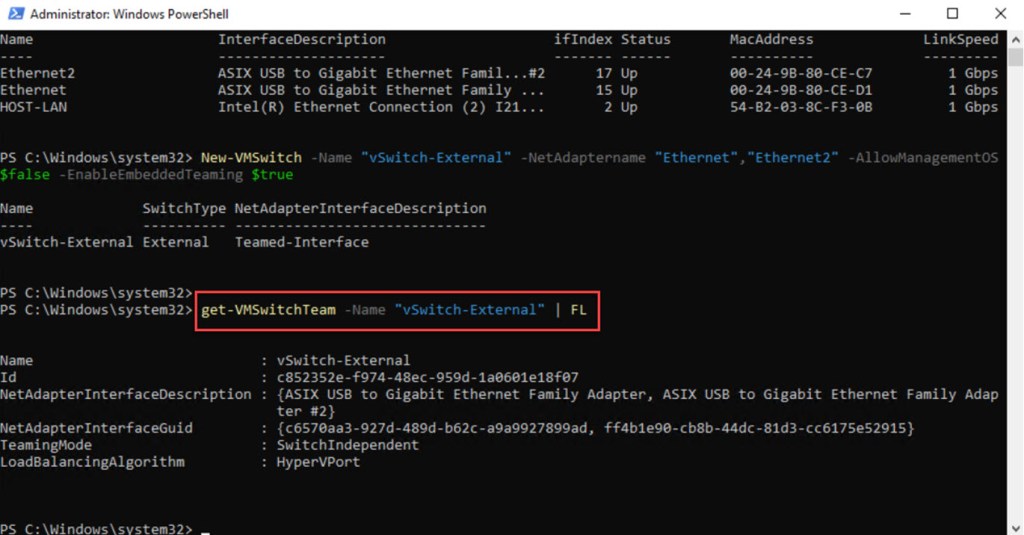Click the Id GUID value c852352e
The height and width of the screenshot is (535, 1024).
click(x=427, y=377)
